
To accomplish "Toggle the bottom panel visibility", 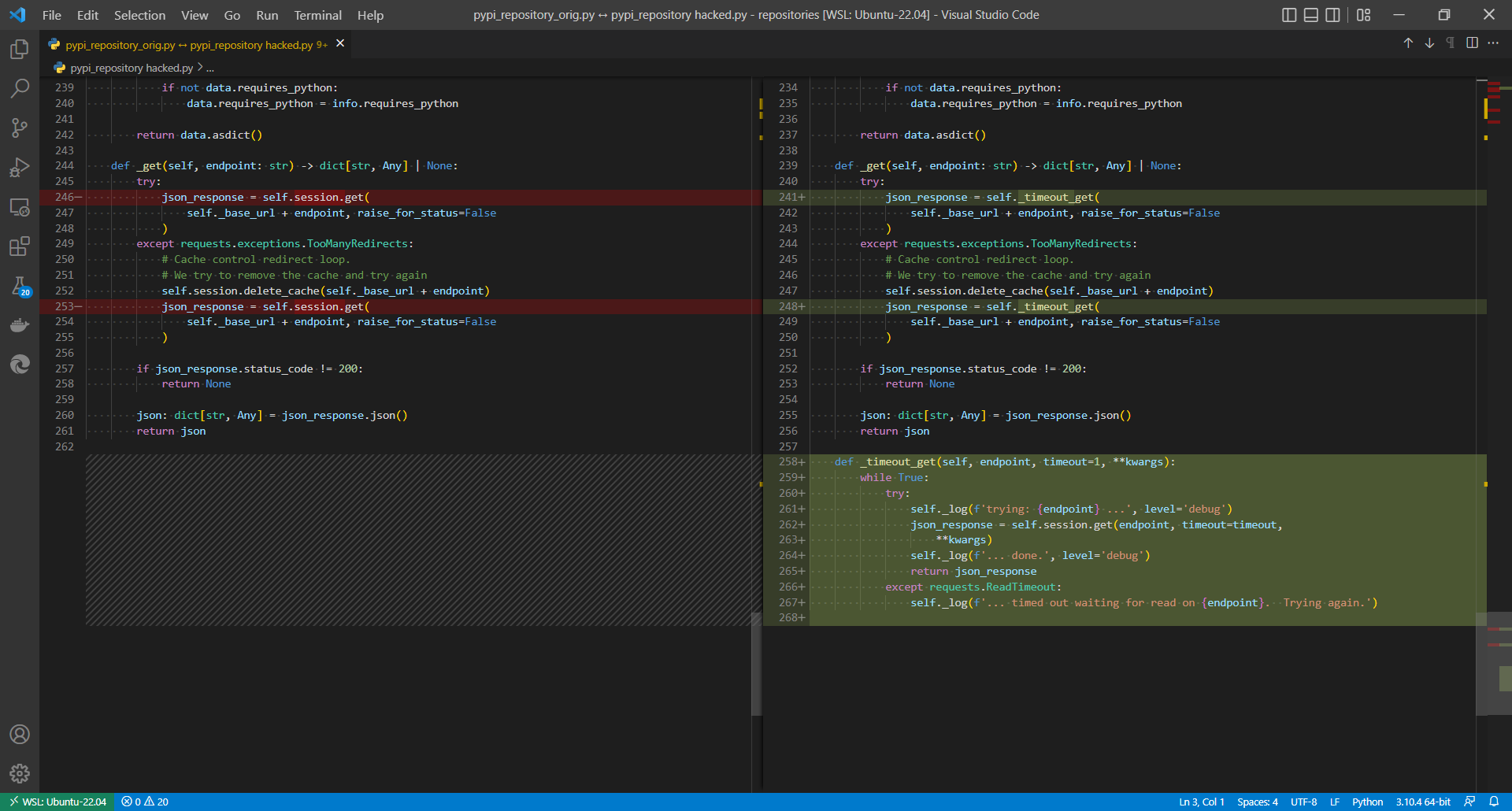I will [1310, 14].
